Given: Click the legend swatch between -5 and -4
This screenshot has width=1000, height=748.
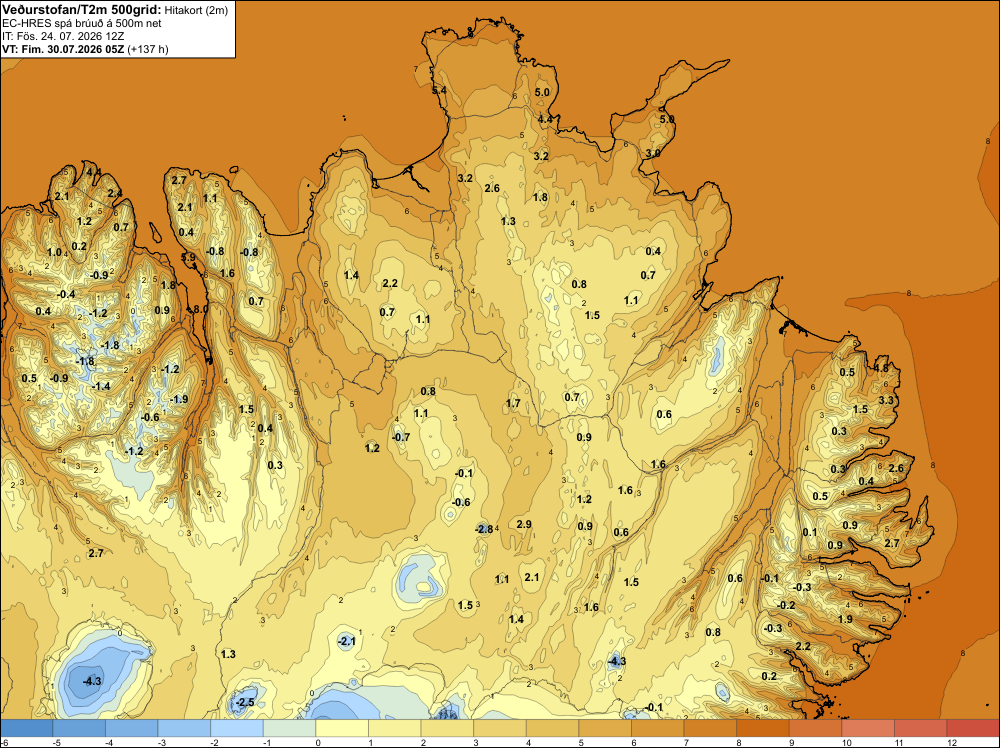Looking at the screenshot, I should click(x=79, y=728).
